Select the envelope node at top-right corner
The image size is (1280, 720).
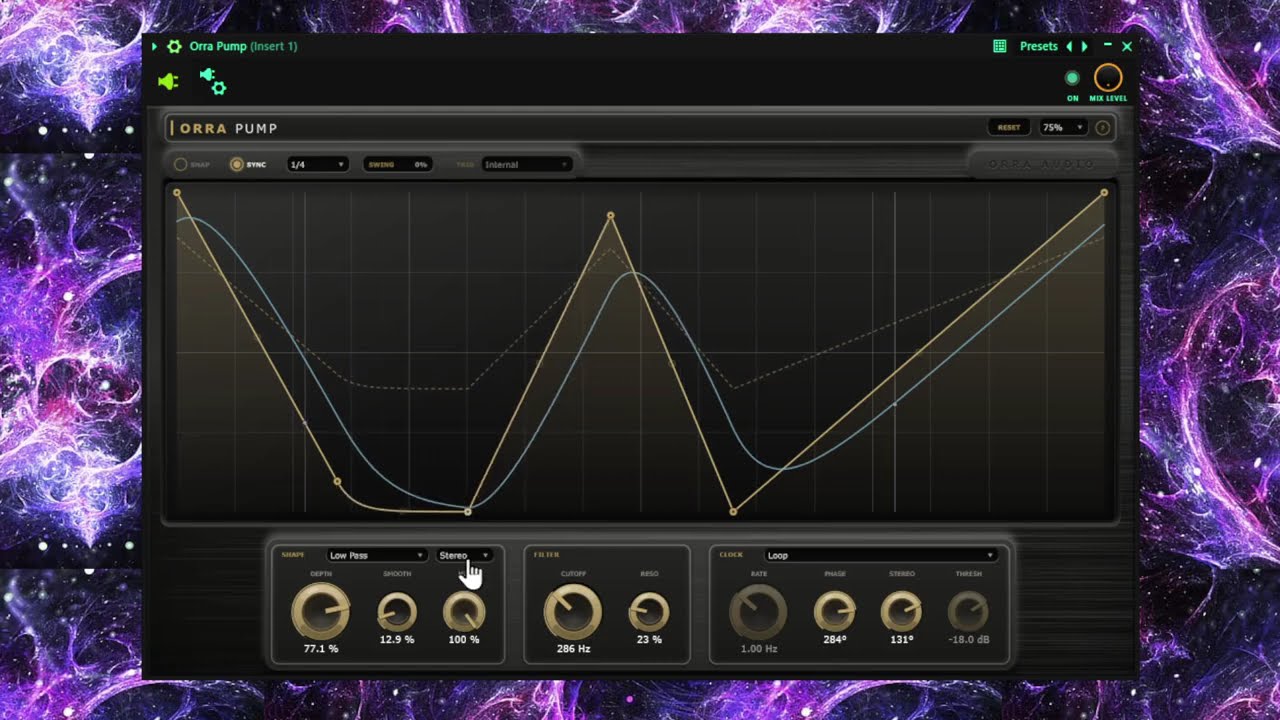click(x=1104, y=192)
